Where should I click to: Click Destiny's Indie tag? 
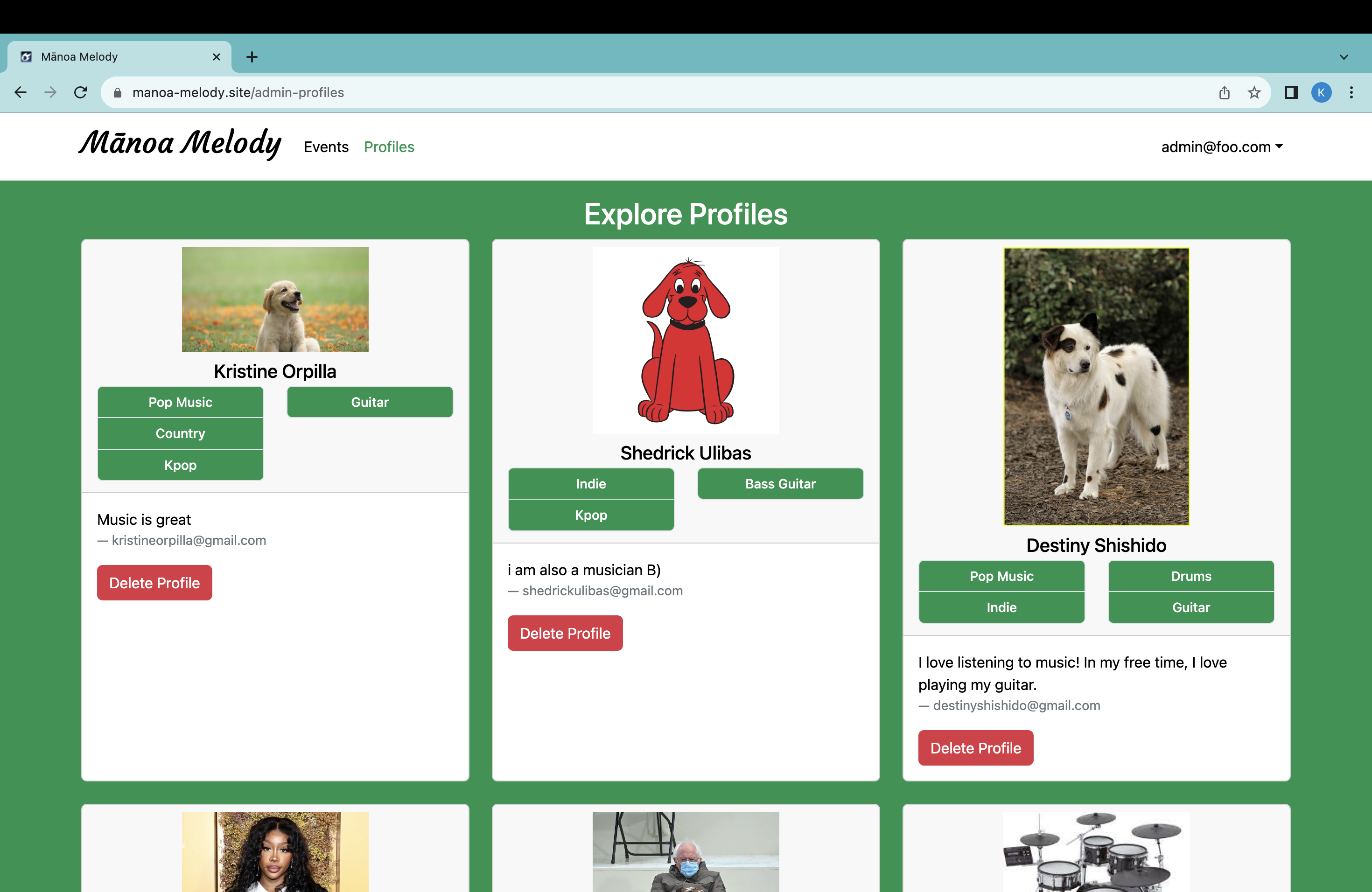1002,607
